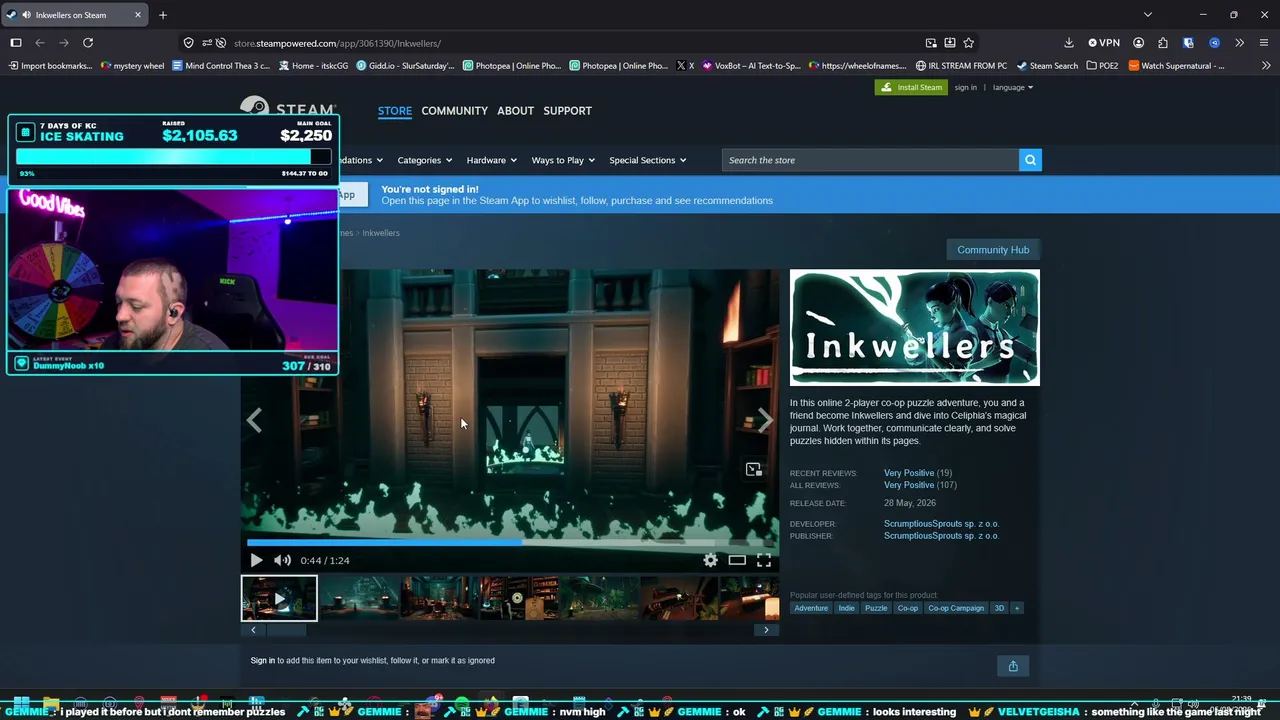Open the publisher ScrumptiousSprouts link
Image resolution: width=1280 pixels, height=720 pixels.
coord(941,536)
